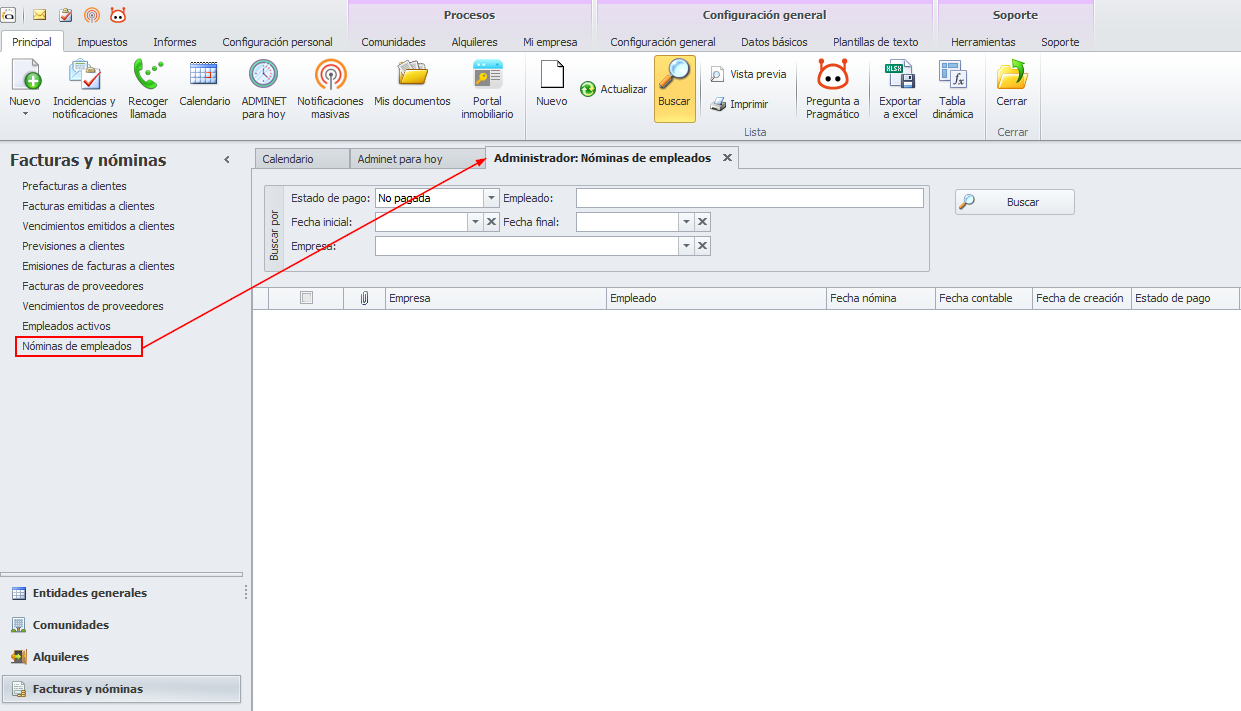Click the clipboard check icon in quick access bar

tap(66, 14)
